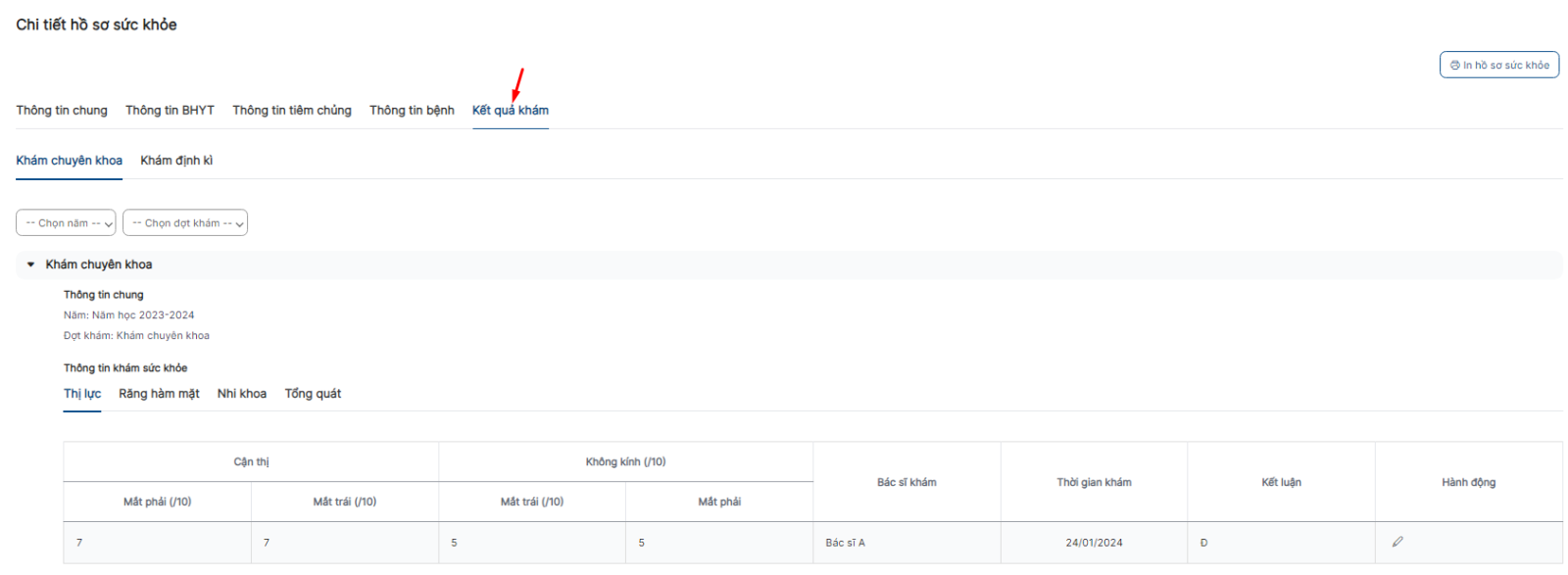Viewport: 1568px width, 575px height.
Task: Choose the Khám chuyên khoa sub-tab
Action: tap(70, 161)
